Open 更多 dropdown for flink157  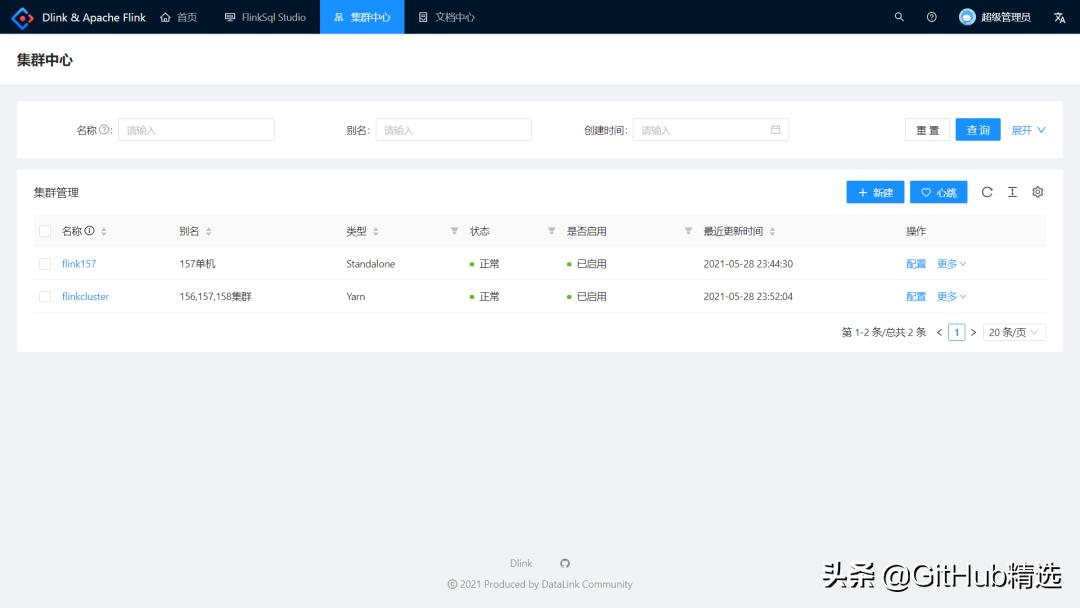(x=951, y=264)
